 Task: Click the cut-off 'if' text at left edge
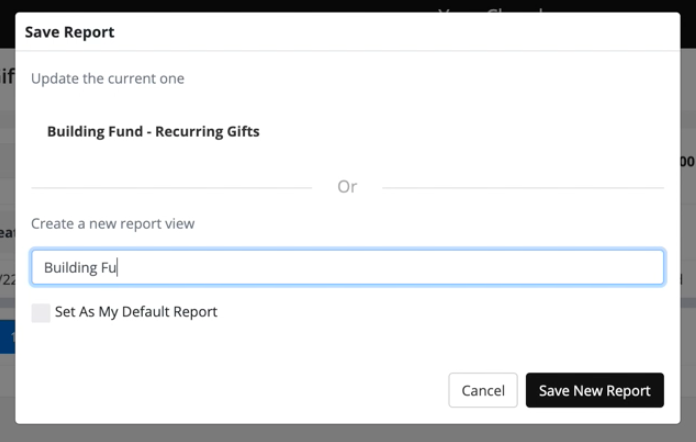click(x=6, y=76)
